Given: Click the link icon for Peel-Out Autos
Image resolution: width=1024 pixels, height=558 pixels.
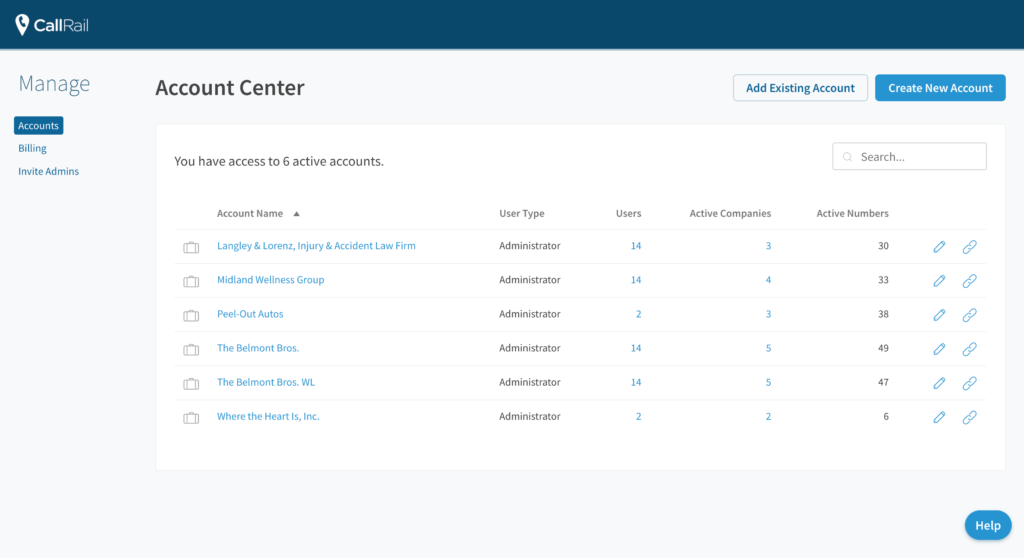Looking at the screenshot, I should click(x=969, y=314).
